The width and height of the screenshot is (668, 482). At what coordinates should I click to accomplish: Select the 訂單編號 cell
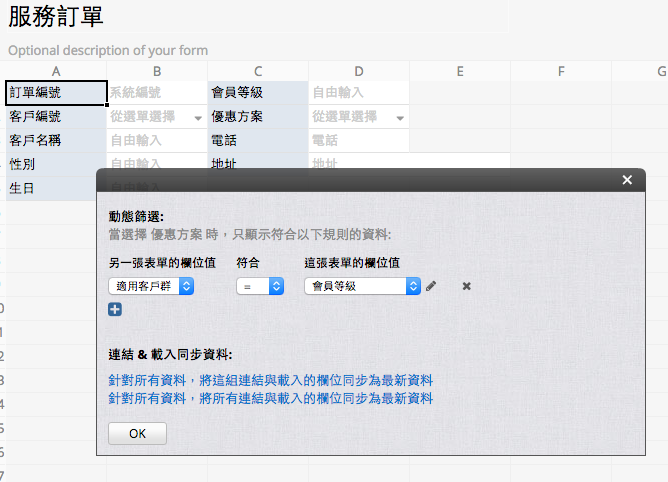tap(56, 92)
